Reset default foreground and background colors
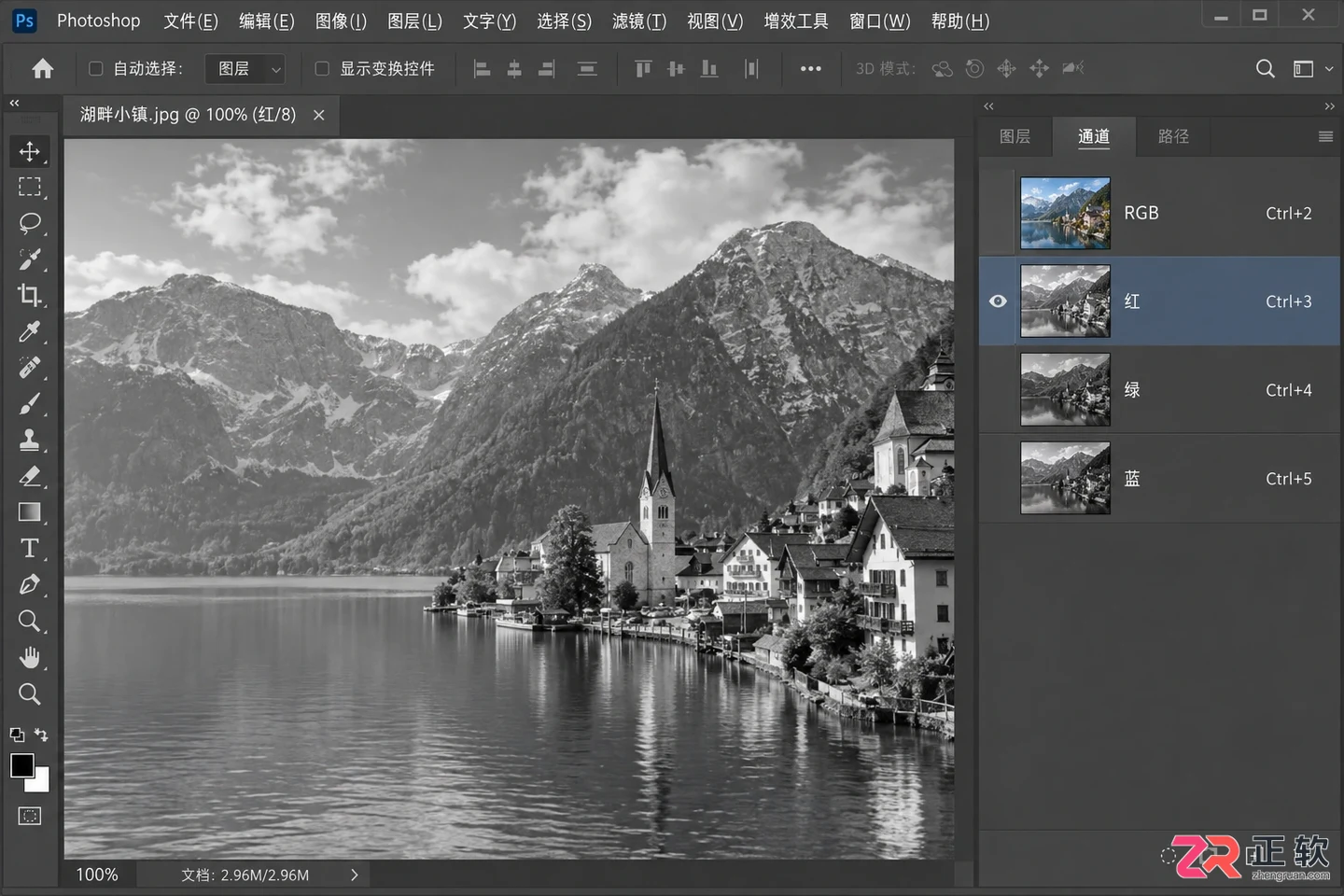This screenshot has width=1344, height=896. pyautogui.click(x=17, y=735)
